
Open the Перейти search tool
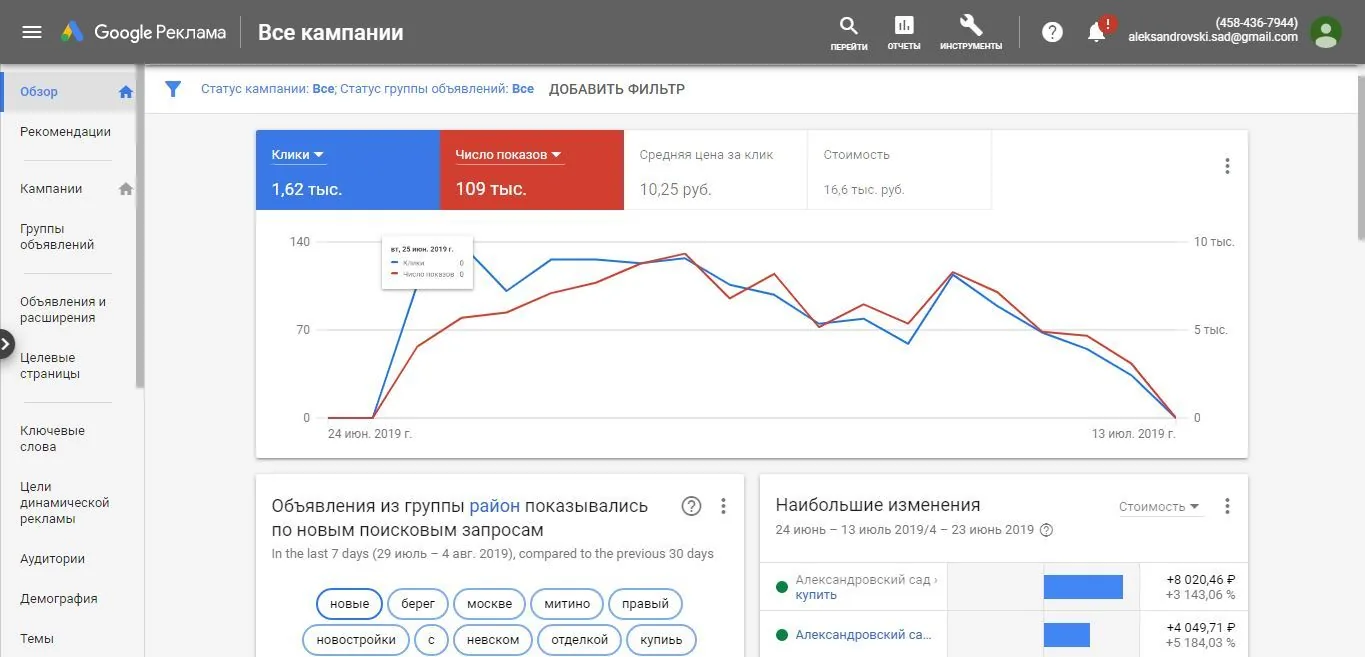pyautogui.click(x=849, y=32)
